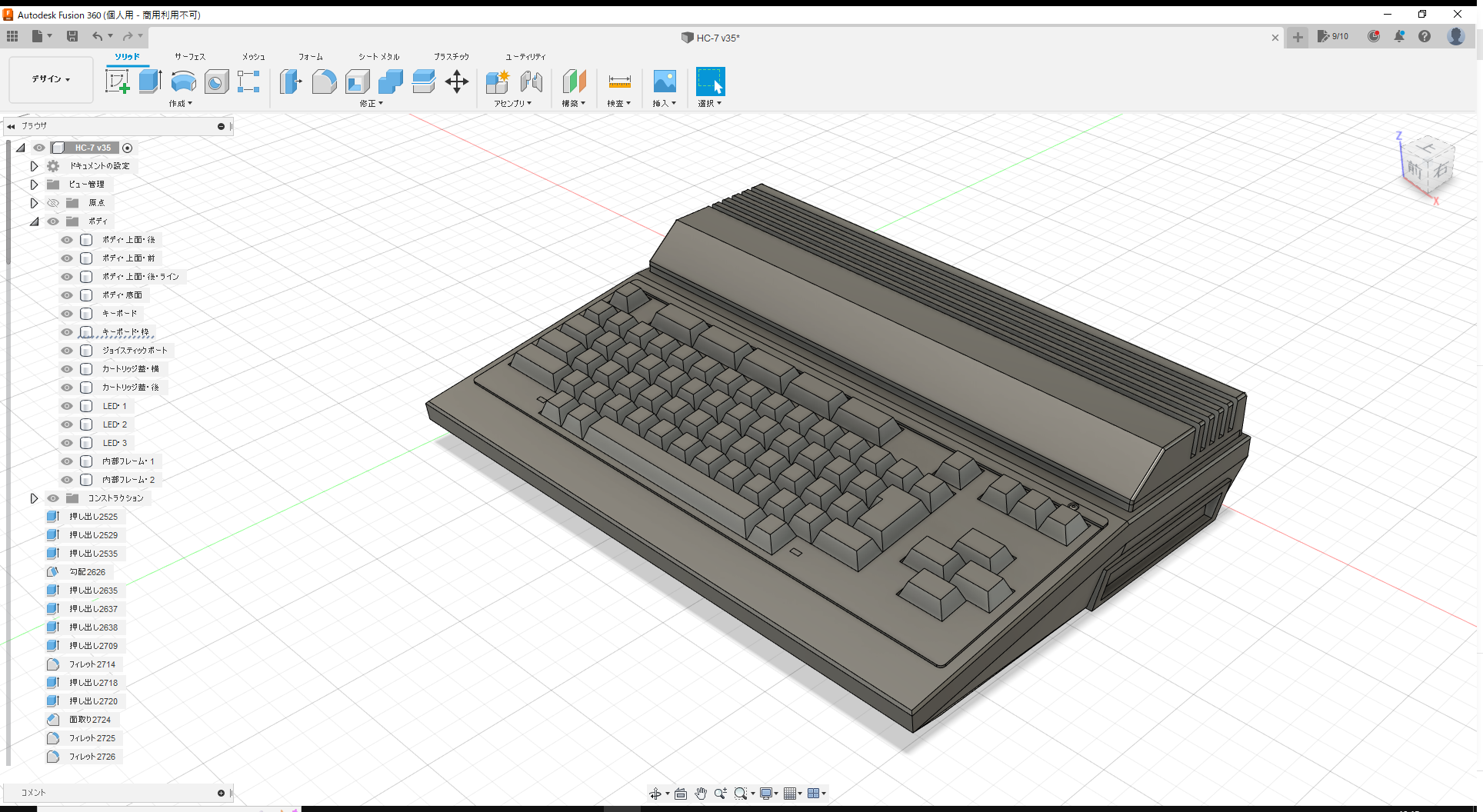This screenshot has height=812, width=1483.
Task: Open the デザイン workspace dropdown
Action: click(x=49, y=79)
